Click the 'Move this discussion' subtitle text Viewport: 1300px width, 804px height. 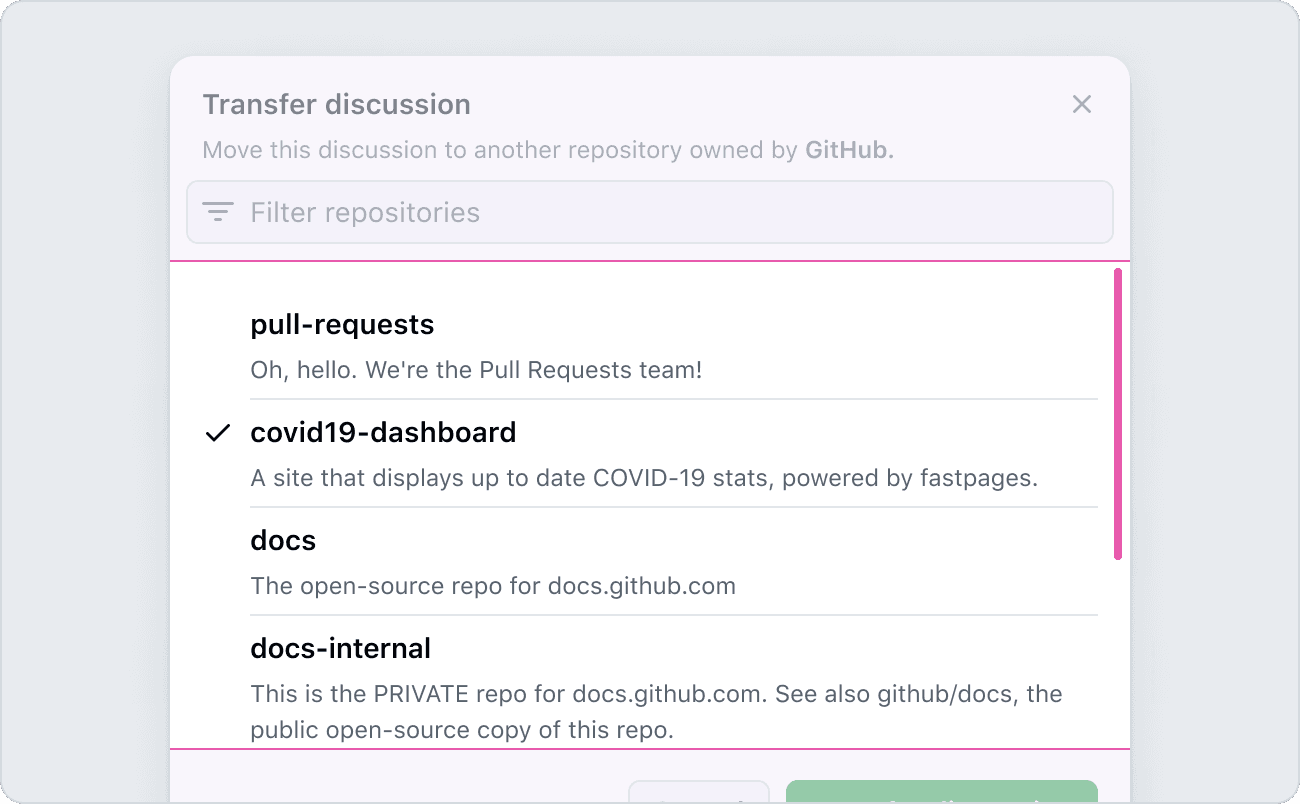point(500,151)
